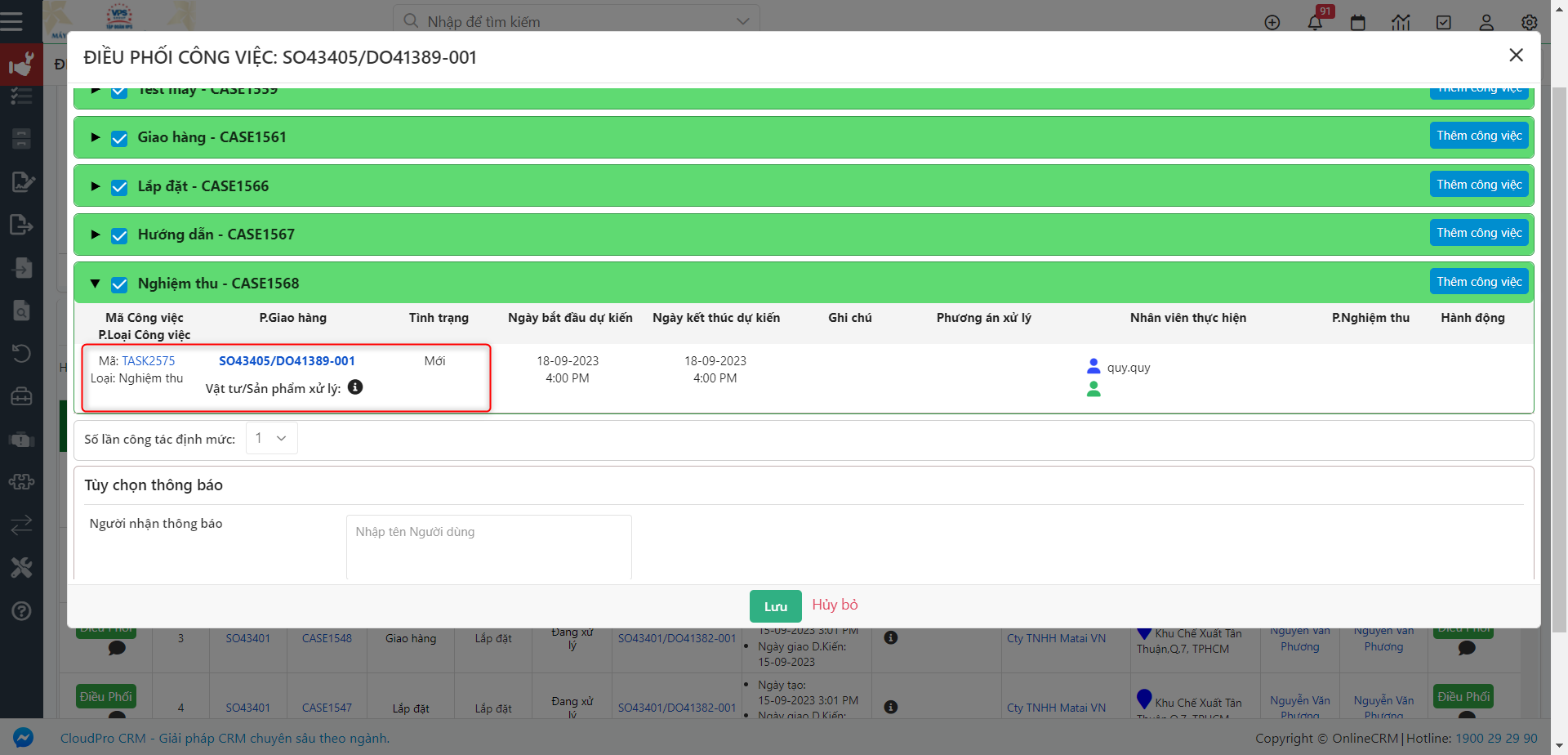Click the Điều Phối button in row 4
The width and height of the screenshot is (1568, 755).
point(106,696)
